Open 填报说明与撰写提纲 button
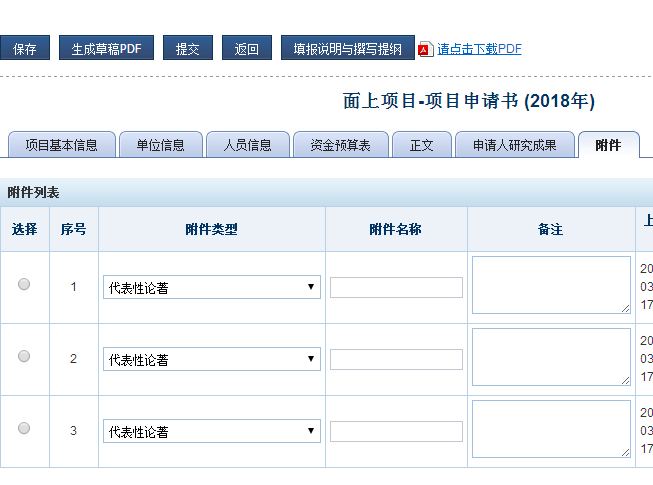The image size is (653, 485). pyautogui.click(x=348, y=48)
